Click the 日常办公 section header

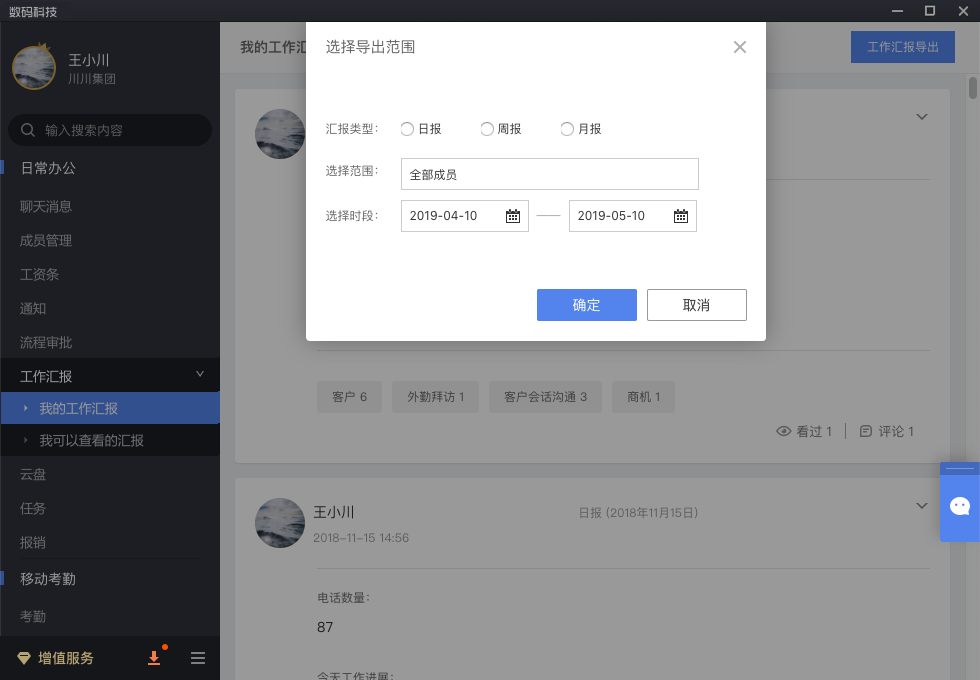coord(48,168)
